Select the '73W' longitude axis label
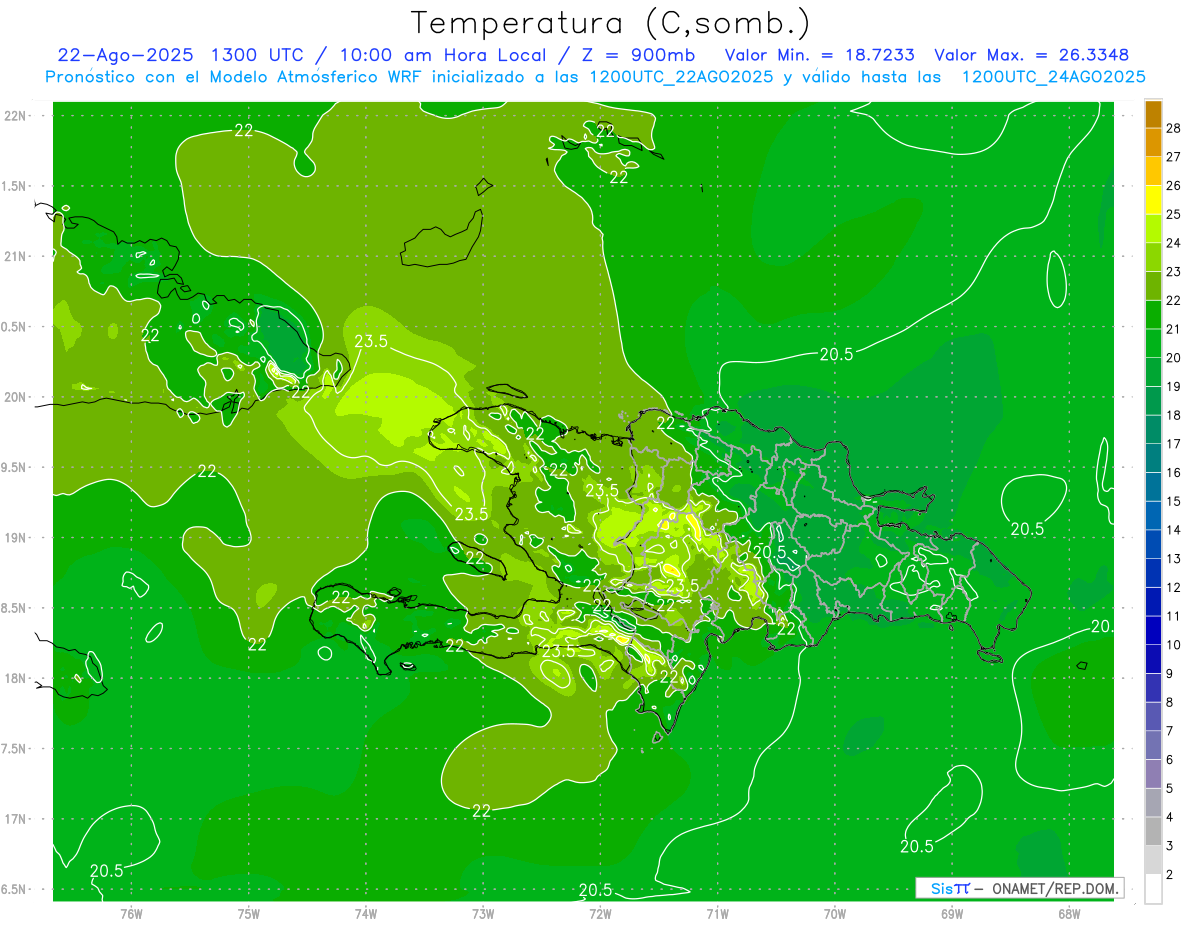The height and width of the screenshot is (927, 1200). tap(483, 914)
